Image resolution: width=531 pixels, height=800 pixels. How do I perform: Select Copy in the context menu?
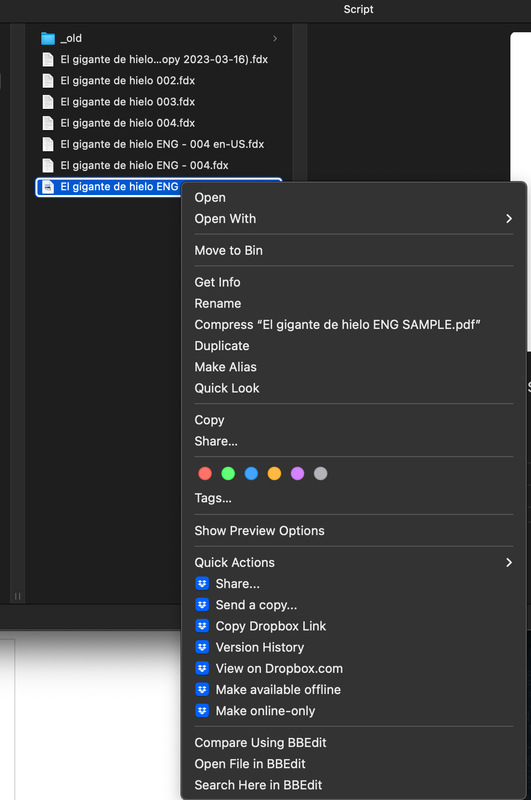pos(209,420)
